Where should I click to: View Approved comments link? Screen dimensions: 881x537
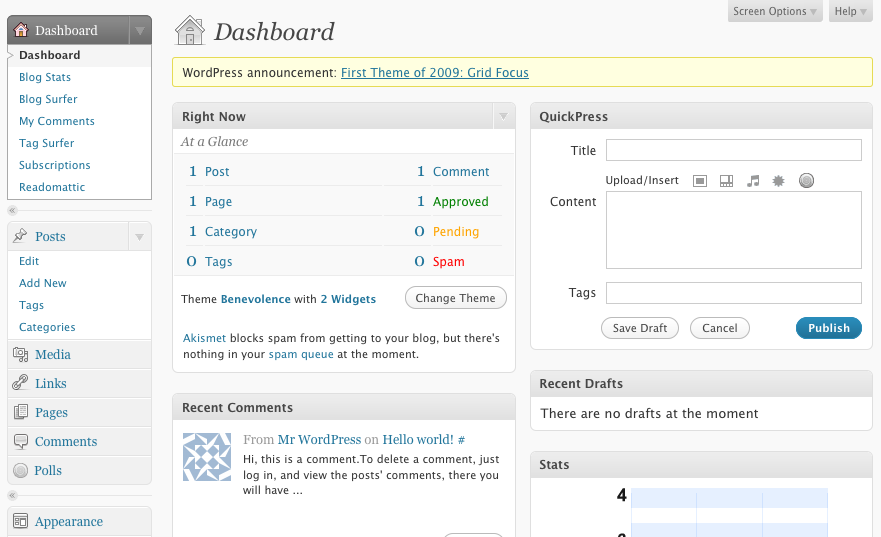pos(460,201)
